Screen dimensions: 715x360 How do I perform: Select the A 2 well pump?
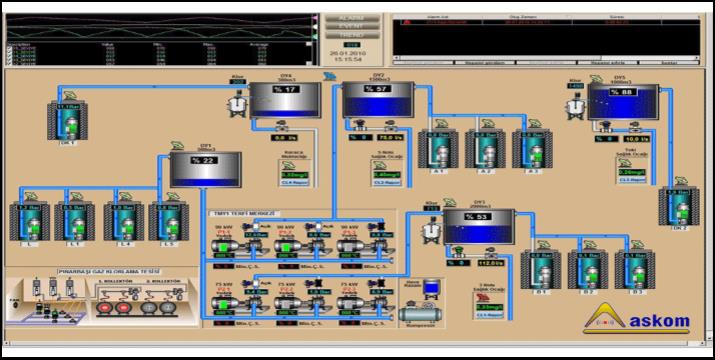click(x=485, y=148)
